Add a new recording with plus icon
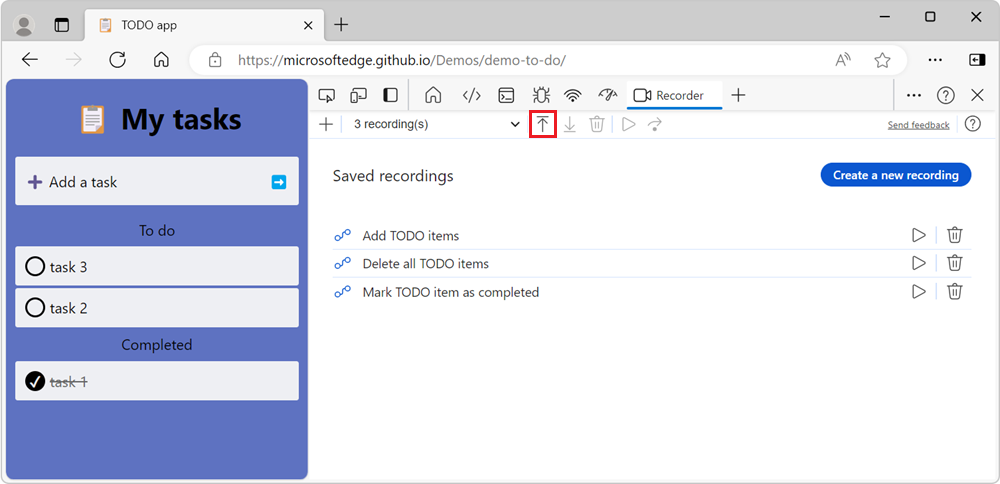This screenshot has height=484, width=1000. [x=326, y=124]
